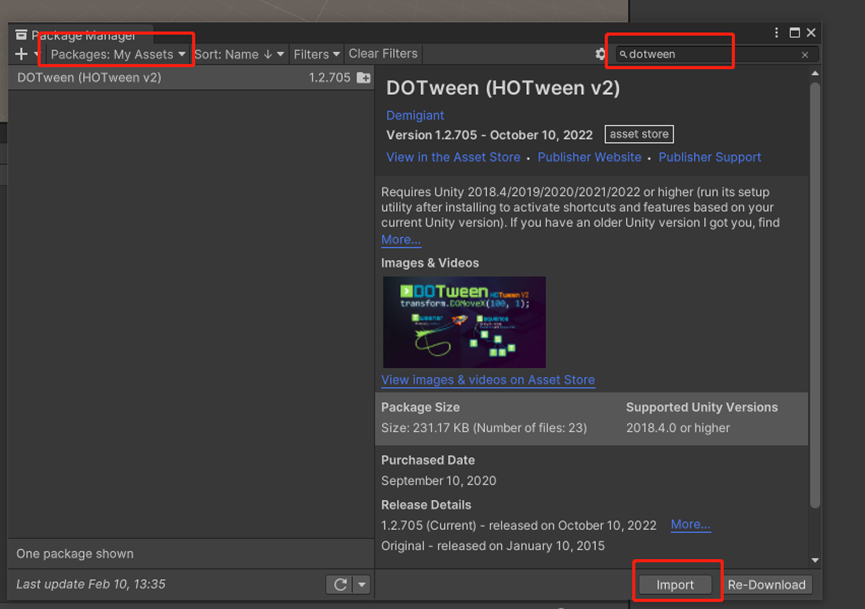The width and height of the screenshot is (865, 609).
Task: Open View images & videos on Asset Store
Action: (488, 380)
